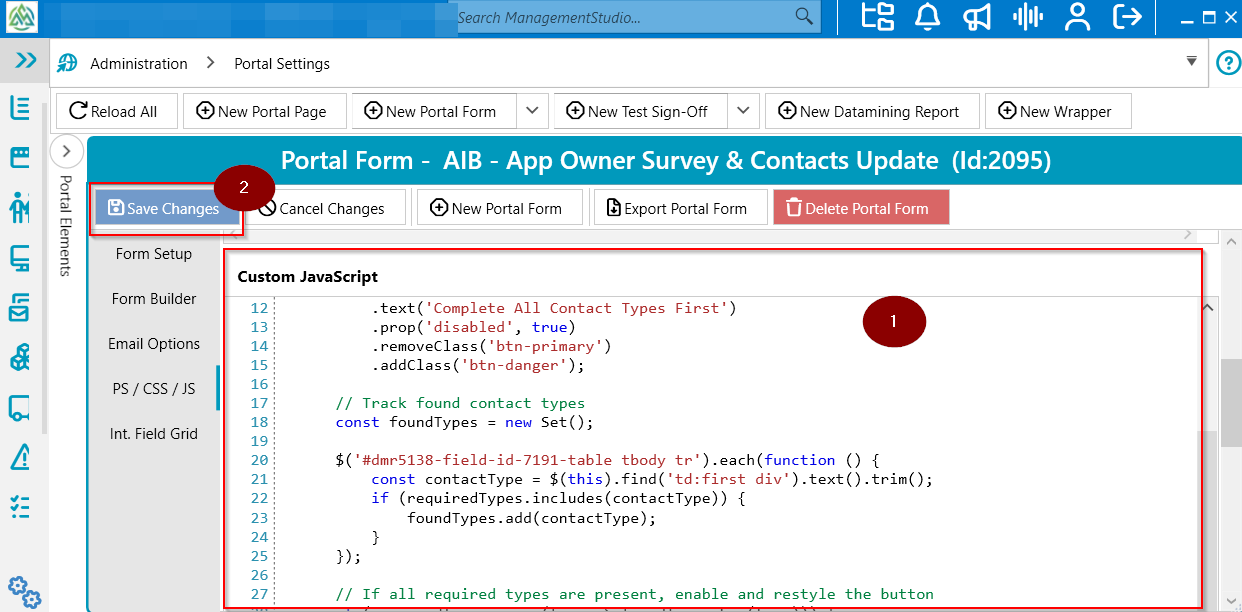This screenshot has height=612, width=1242.
Task: Click the foundTypes.add(contactType) code line
Action: 532,517
